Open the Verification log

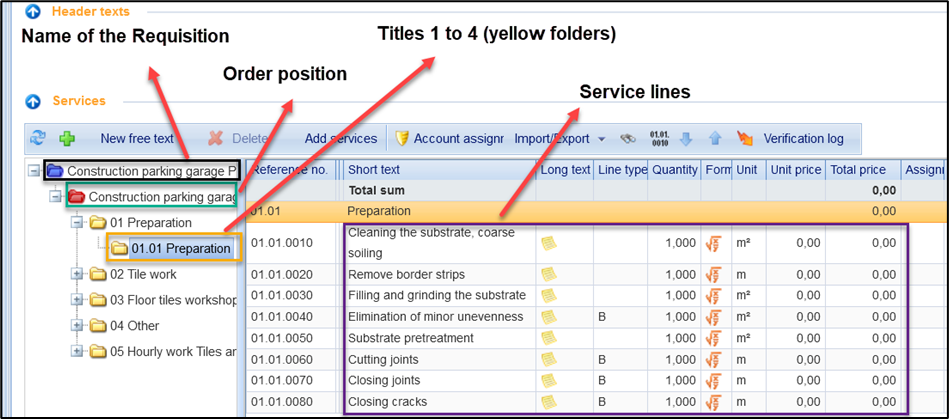802,139
